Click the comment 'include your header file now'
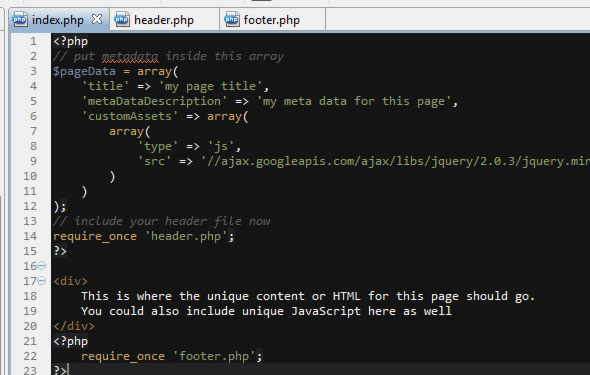This screenshot has height=375, width=590. 161,221
